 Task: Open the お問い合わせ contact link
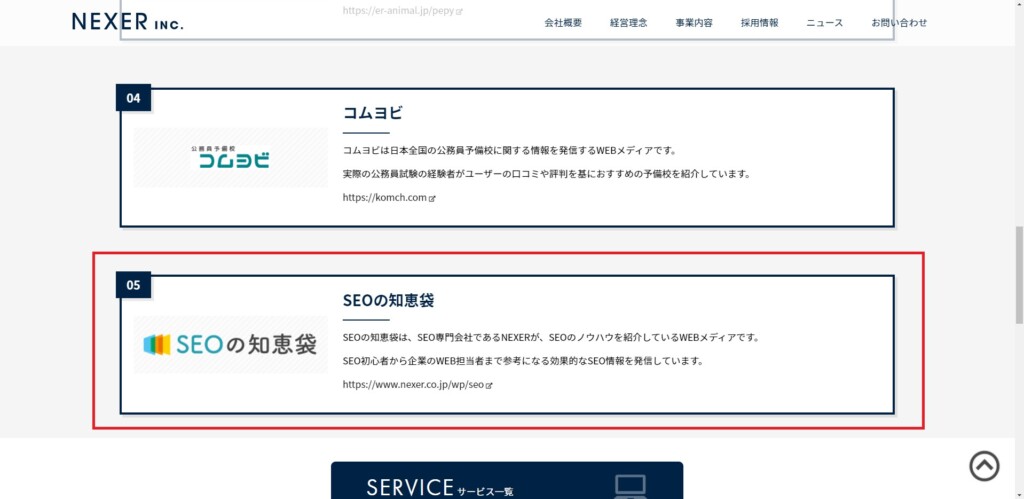point(899,23)
